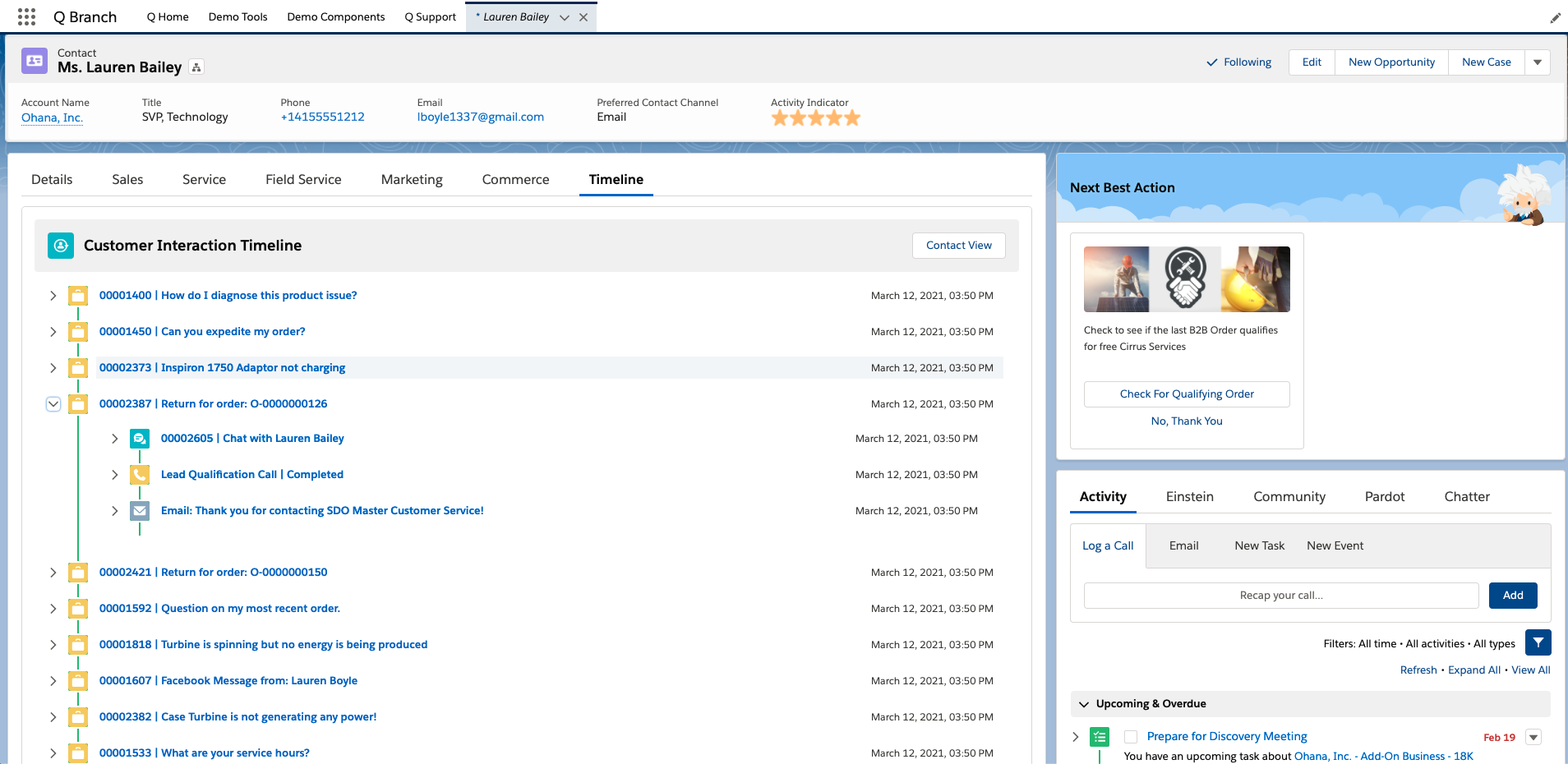Check the Prepare for Discovery Meeting checkbox
Viewport: 1568px width, 764px height.
1131,737
